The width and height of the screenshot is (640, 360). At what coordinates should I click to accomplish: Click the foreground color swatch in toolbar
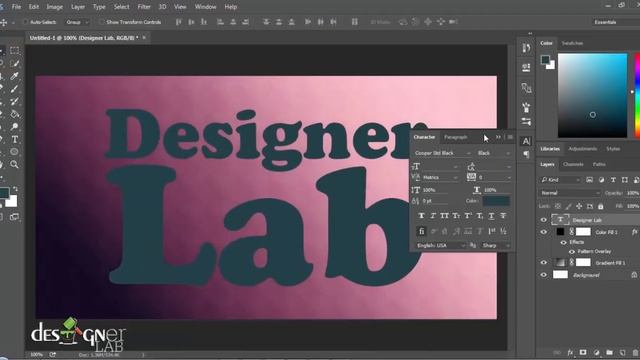[x=4, y=193]
